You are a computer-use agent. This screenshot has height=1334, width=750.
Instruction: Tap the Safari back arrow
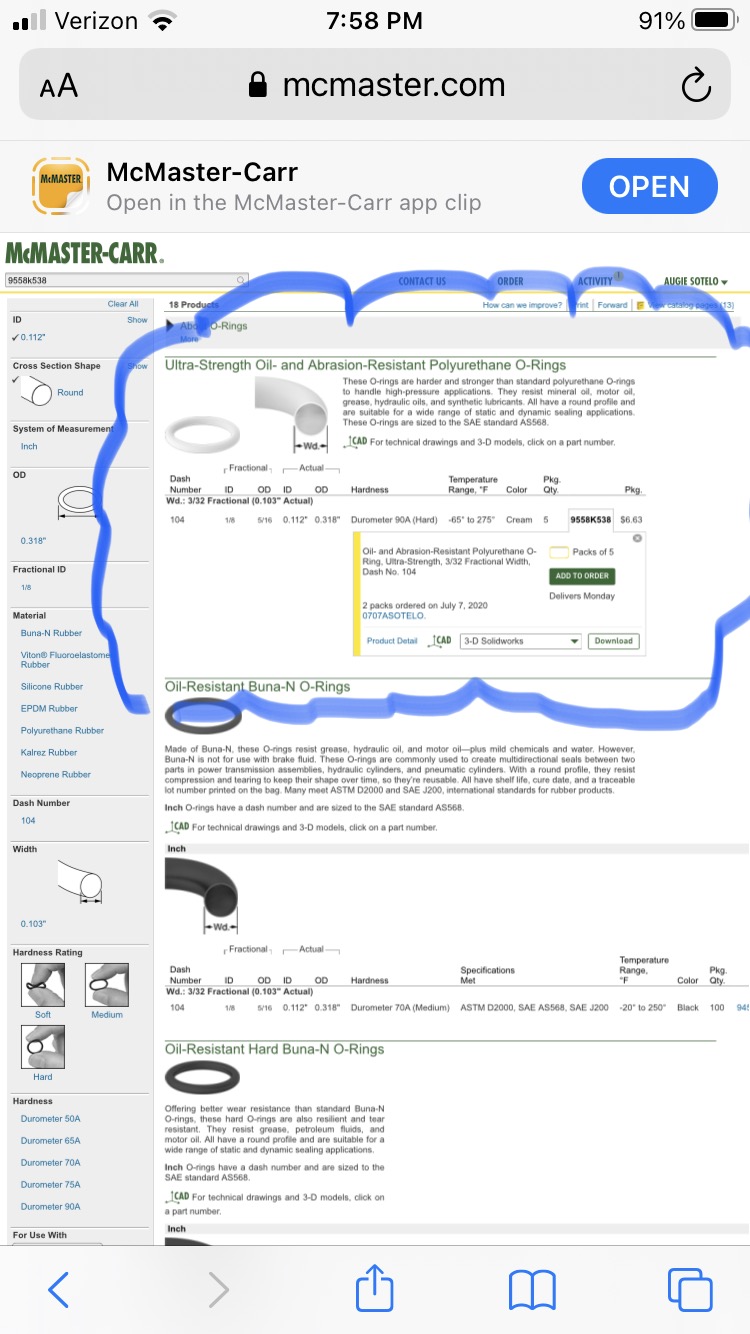pyautogui.click(x=59, y=1289)
